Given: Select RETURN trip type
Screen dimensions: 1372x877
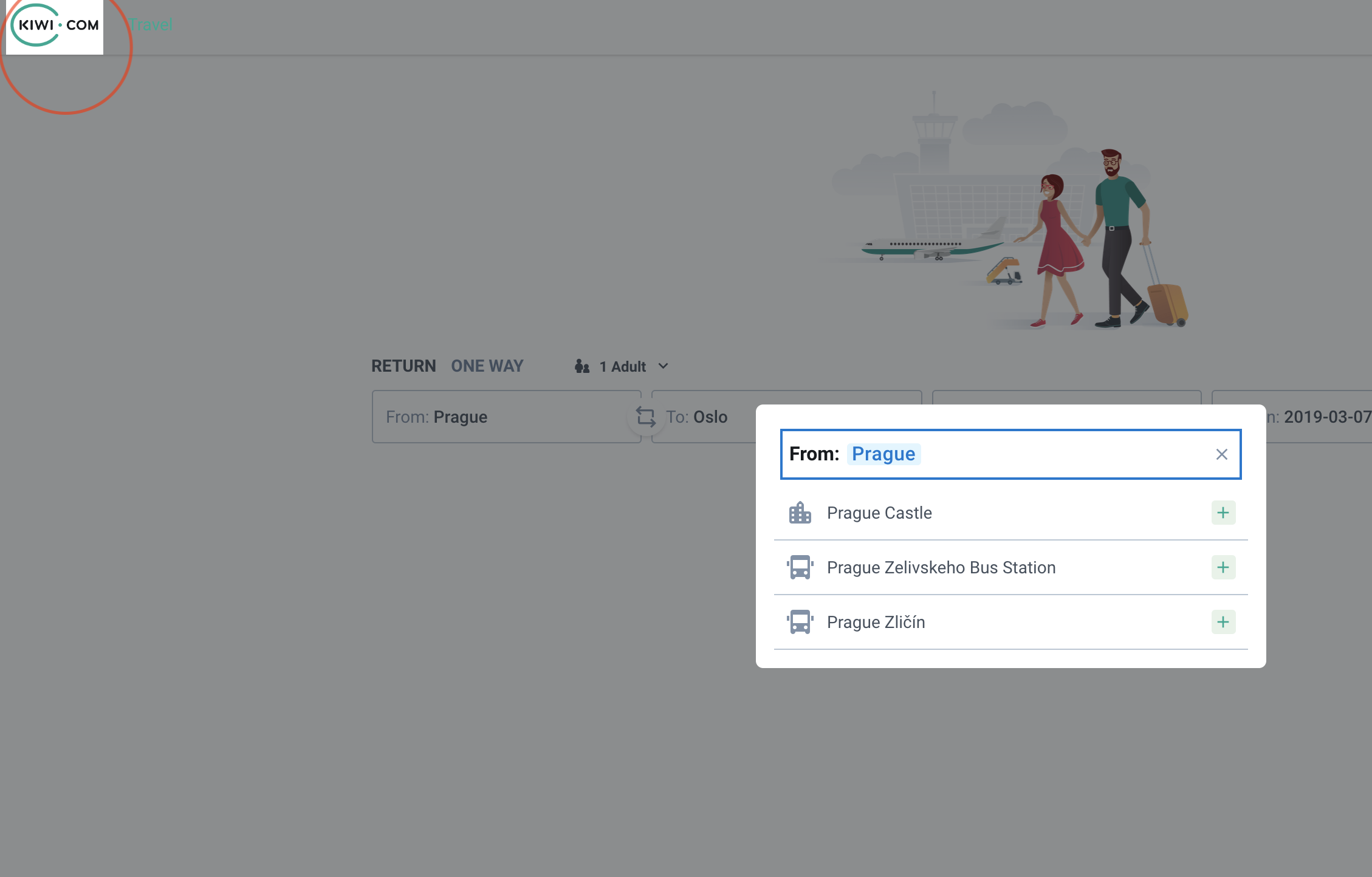Looking at the screenshot, I should click(403, 366).
